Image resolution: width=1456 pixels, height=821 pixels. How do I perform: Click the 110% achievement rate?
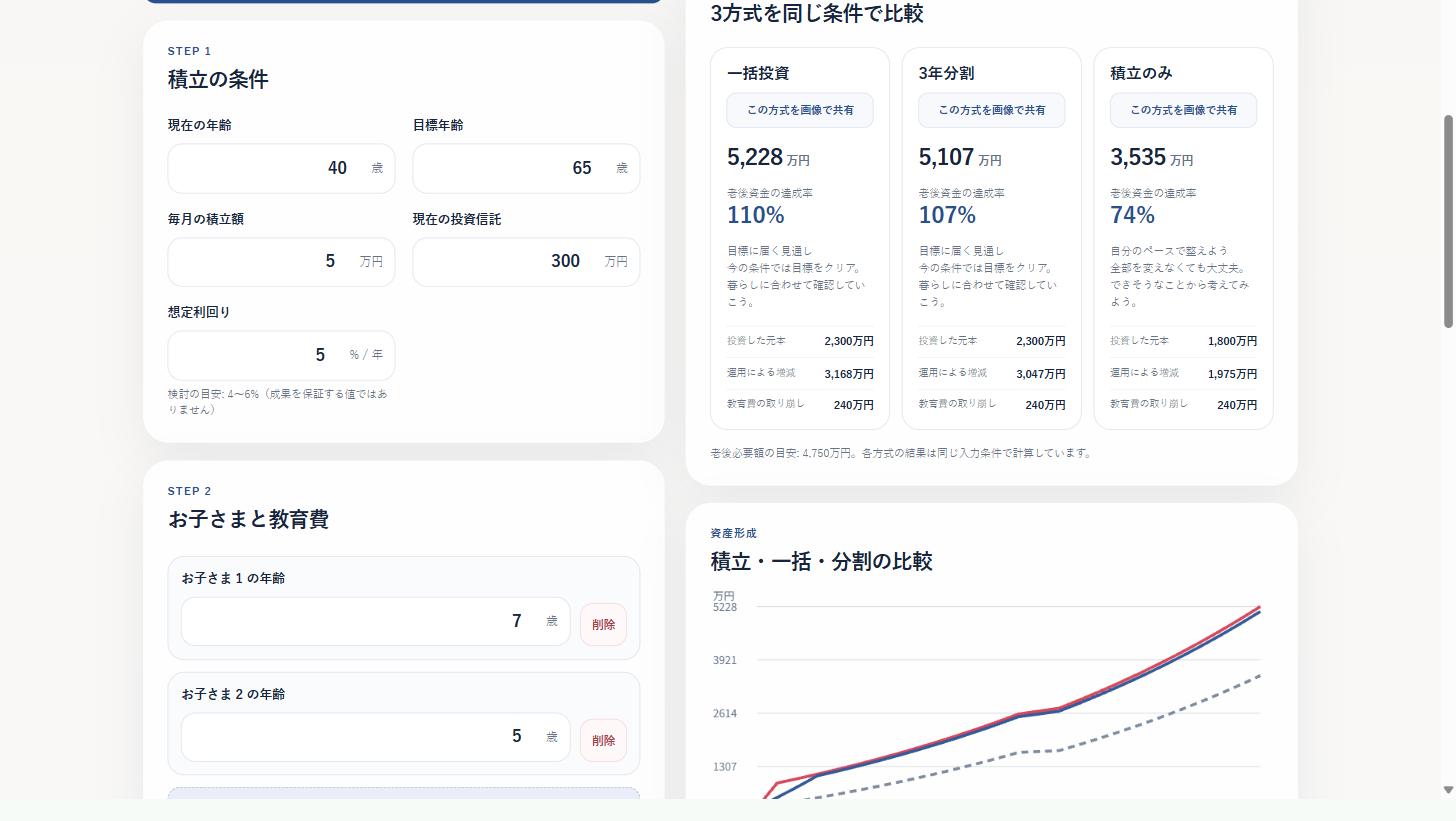[756, 215]
